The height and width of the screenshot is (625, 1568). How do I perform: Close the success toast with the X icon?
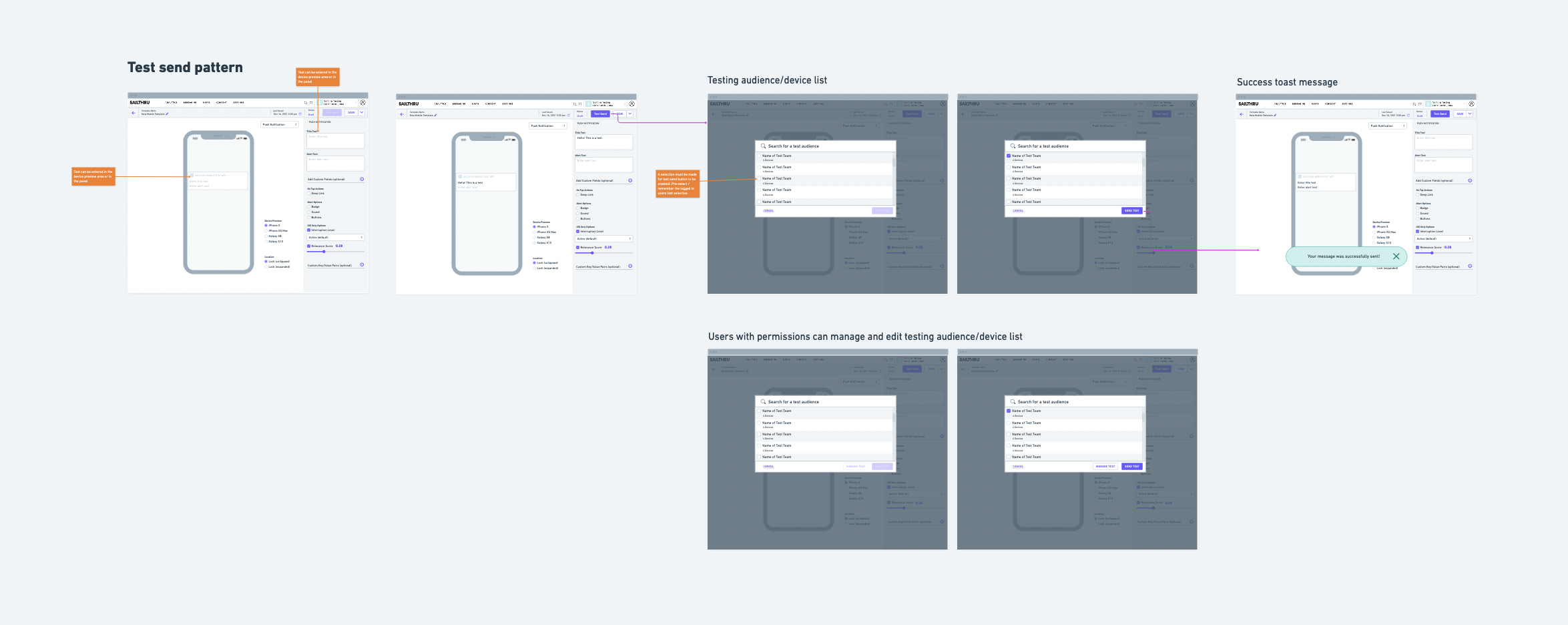coord(1396,256)
